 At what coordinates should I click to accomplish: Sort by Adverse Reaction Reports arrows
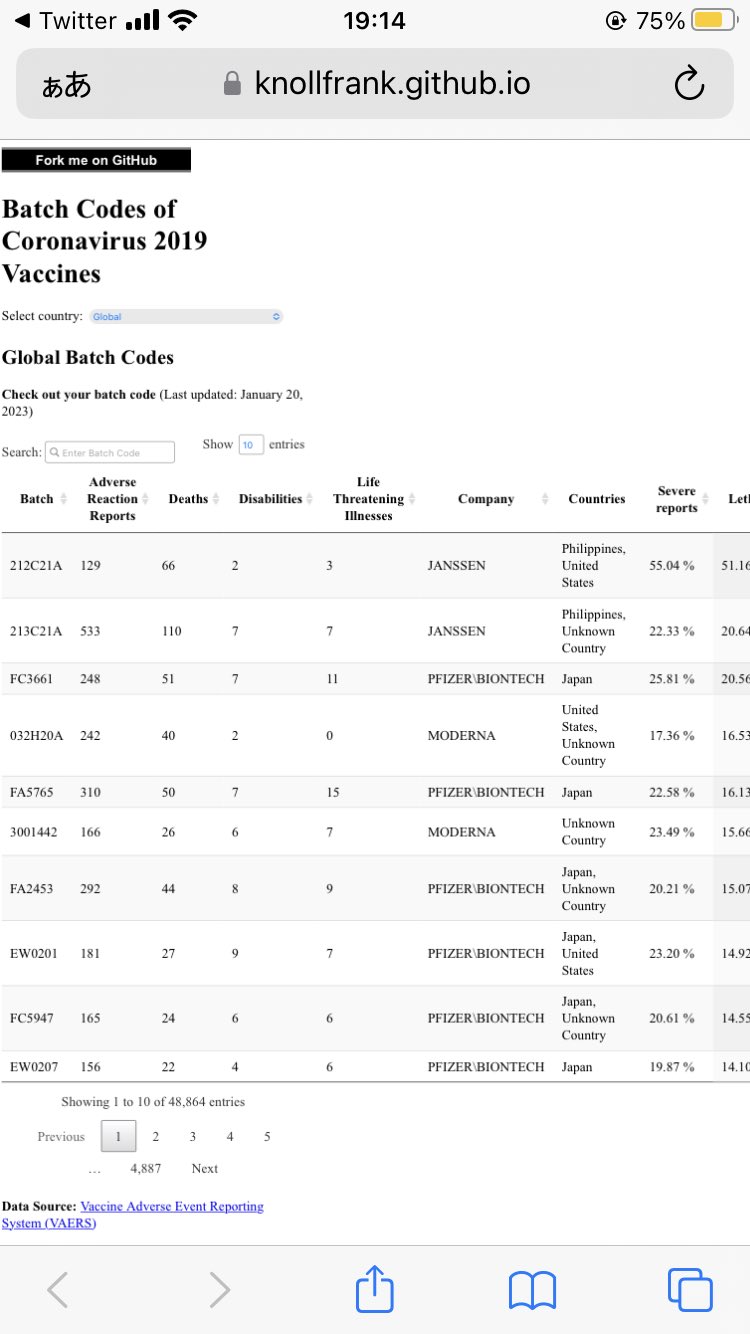pos(145,499)
